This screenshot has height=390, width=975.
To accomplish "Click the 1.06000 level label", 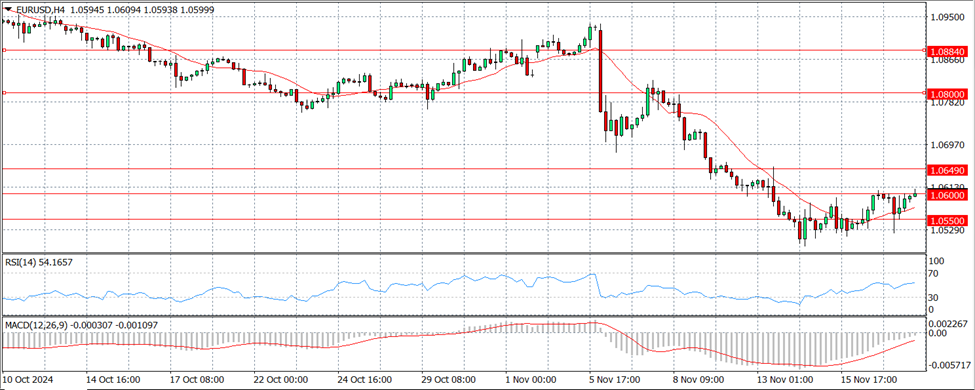I will coord(948,195).
